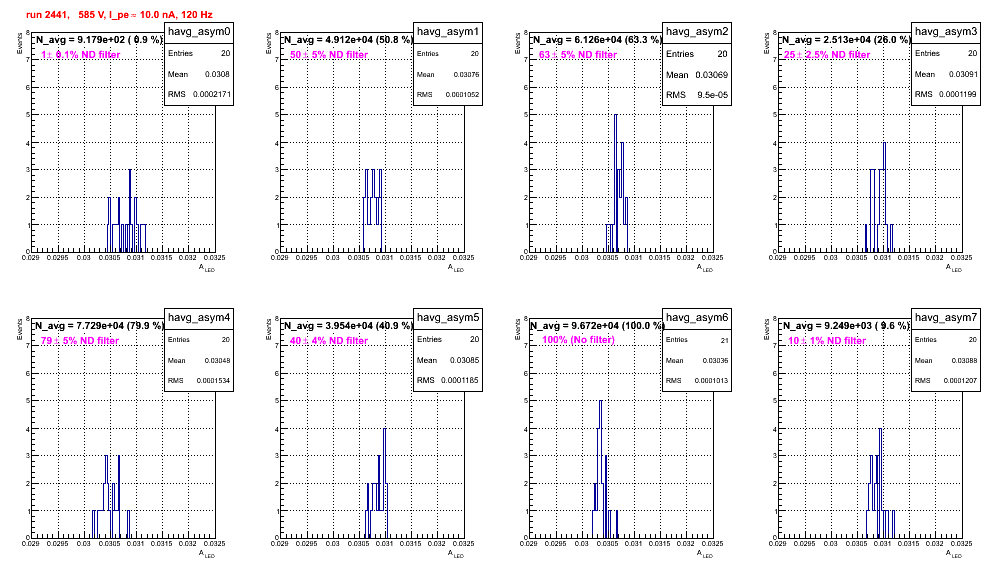Click Mean value 0.03048 in havg_asym4
Screen dimensions: 996x572
coord(217,360)
